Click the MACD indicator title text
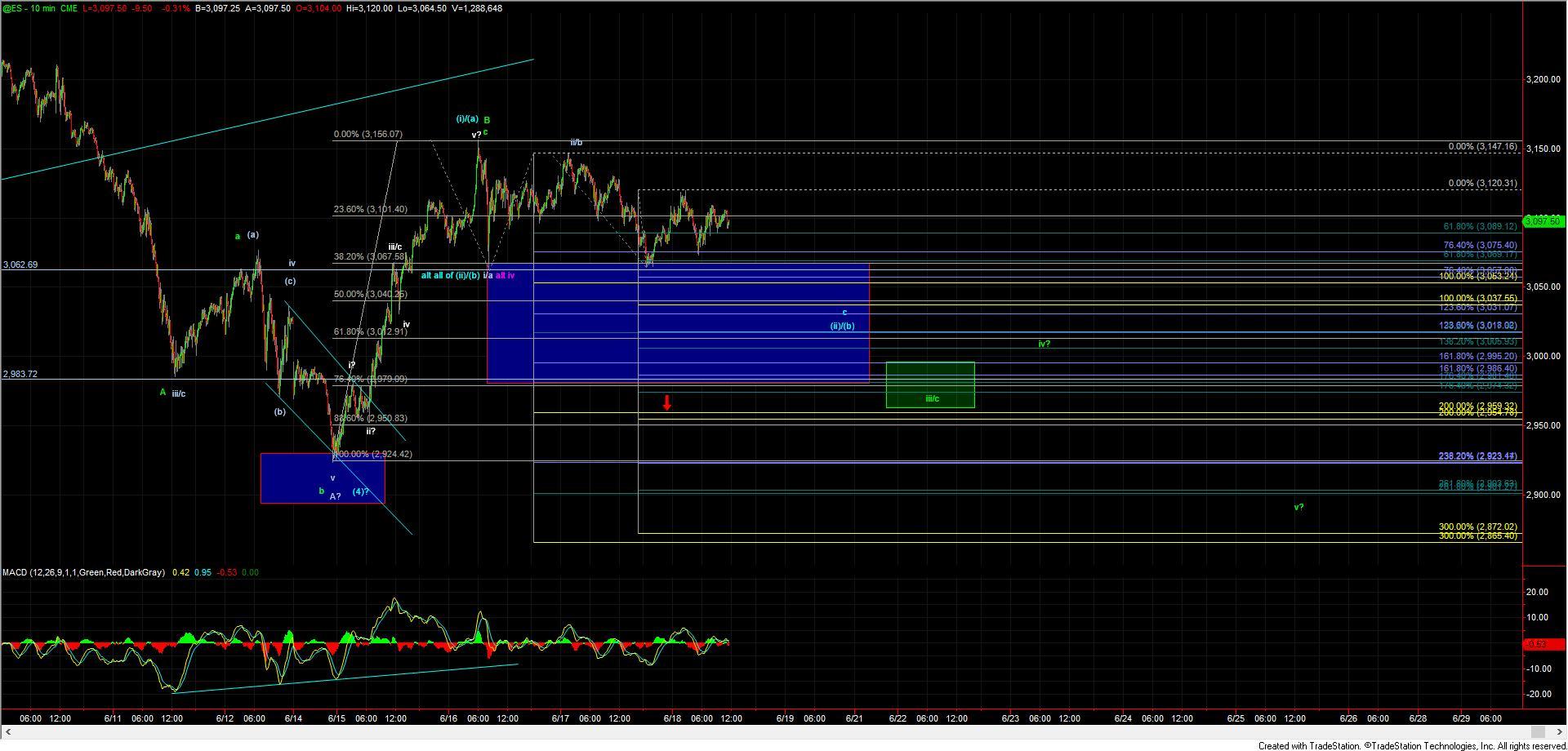1568x751 pixels. 82,572
